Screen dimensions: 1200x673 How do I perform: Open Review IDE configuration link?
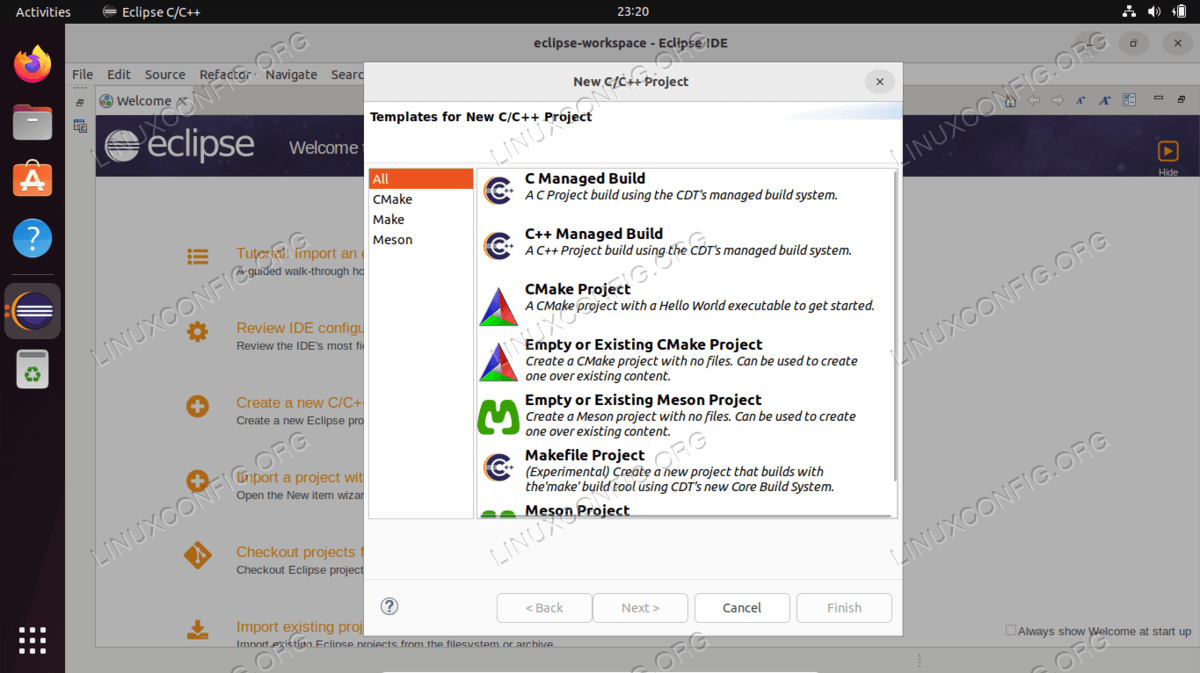point(299,328)
